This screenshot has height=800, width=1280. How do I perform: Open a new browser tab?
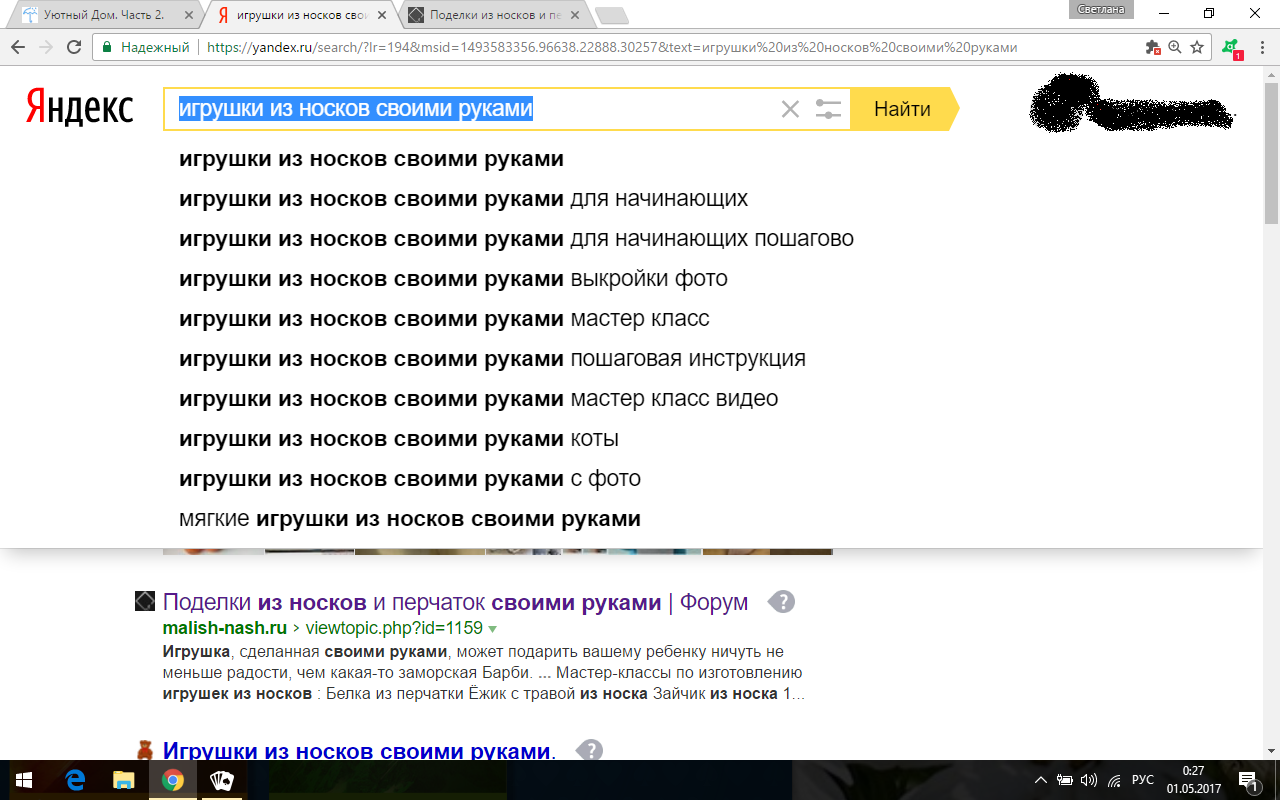pyautogui.click(x=611, y=15)
